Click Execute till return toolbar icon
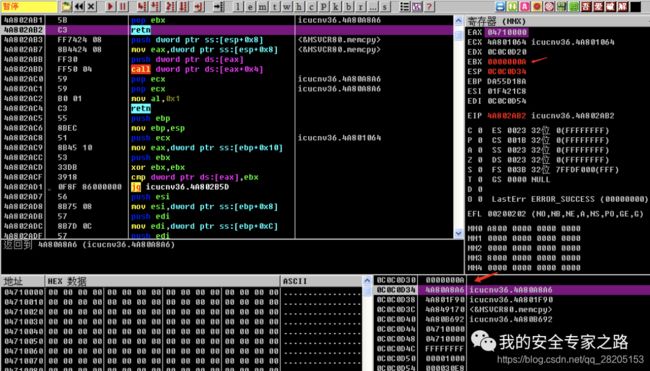This screenshot has width=650, height=371. pyautogui.click(x=199, y=6)
